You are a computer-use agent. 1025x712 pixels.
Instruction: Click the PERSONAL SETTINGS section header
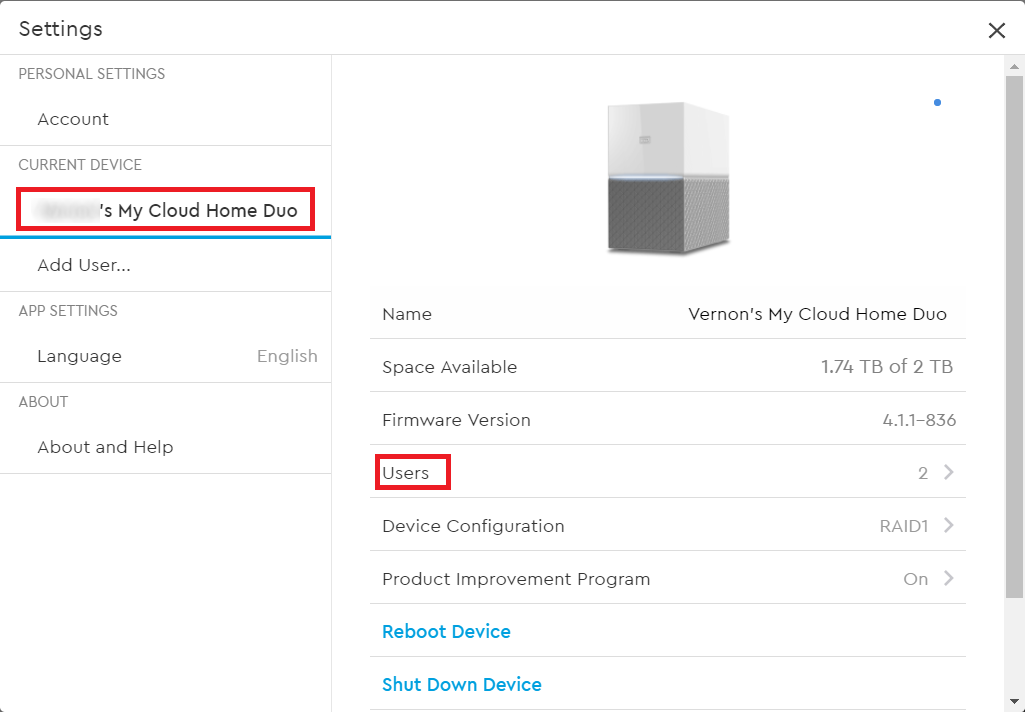pyautogui.click(x=92, y=74)
